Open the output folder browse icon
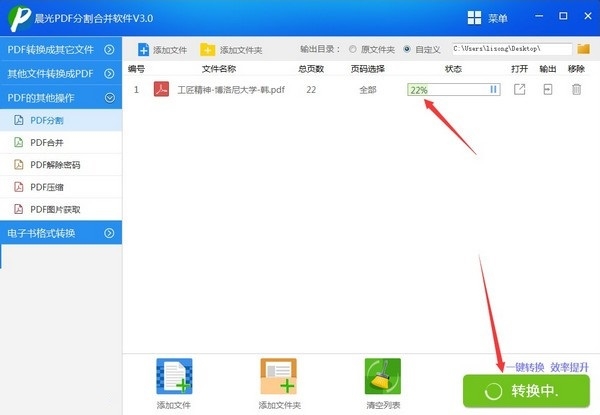The height and width of the screenshot is (415, 600). (583, 49)
